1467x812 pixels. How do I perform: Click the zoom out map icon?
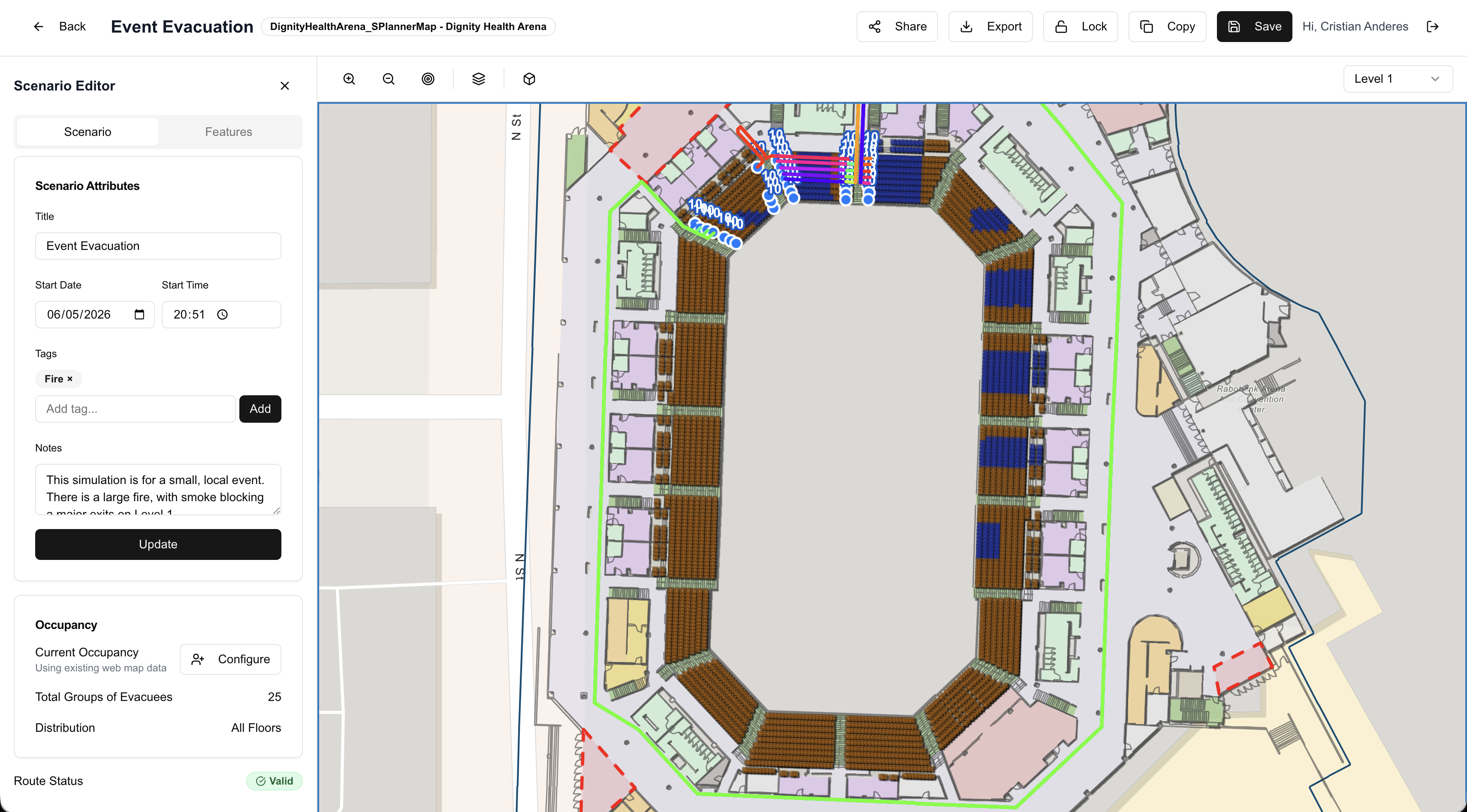tap(388, 79)
